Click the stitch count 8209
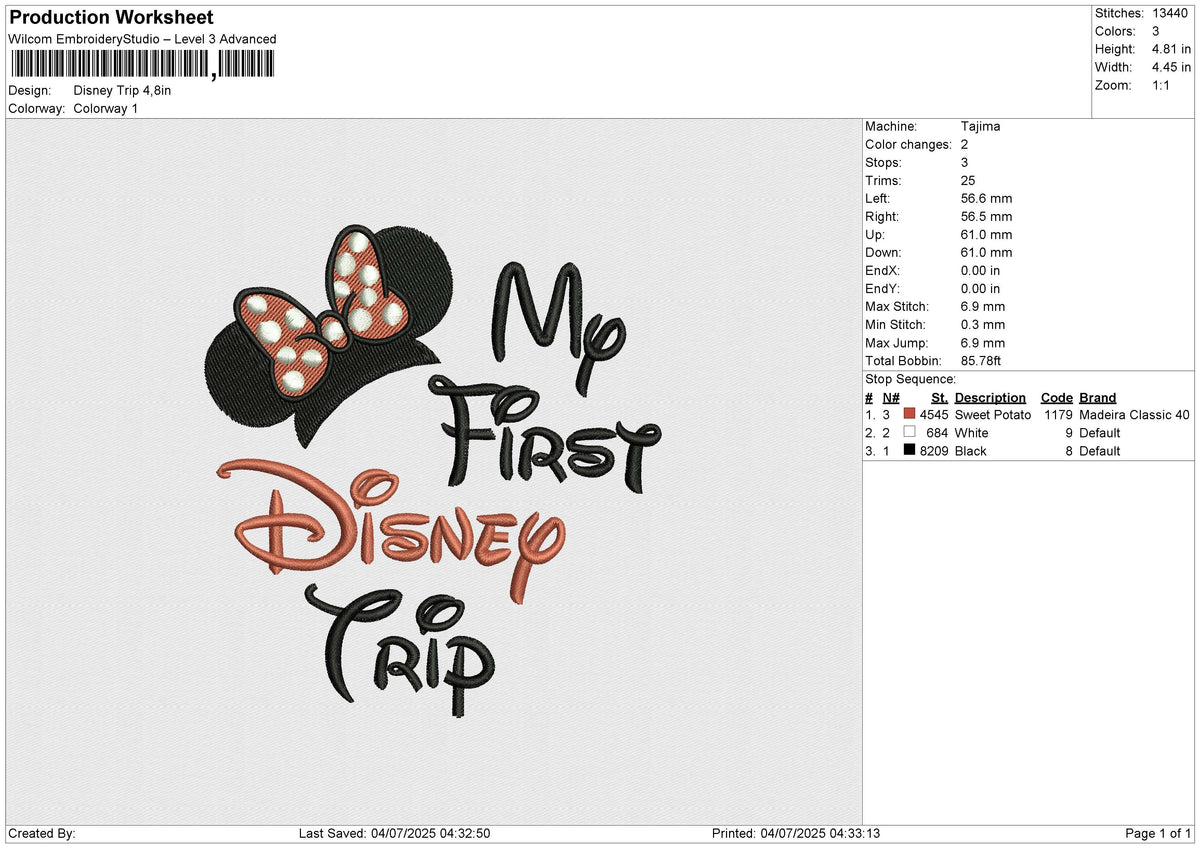Screen dimensions: 1200x848 pyautogui.click(x=934, y=450)
